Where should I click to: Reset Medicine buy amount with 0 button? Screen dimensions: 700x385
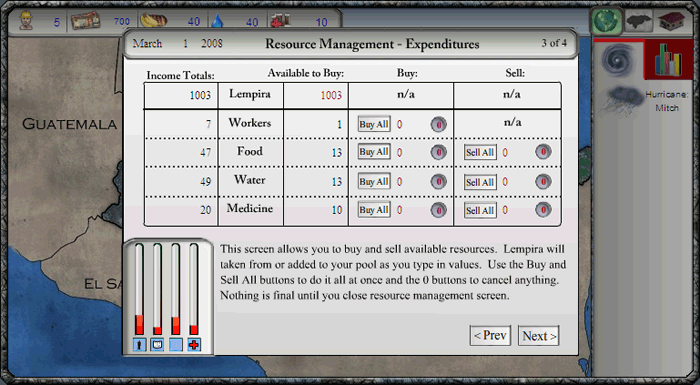click(438, 210)
